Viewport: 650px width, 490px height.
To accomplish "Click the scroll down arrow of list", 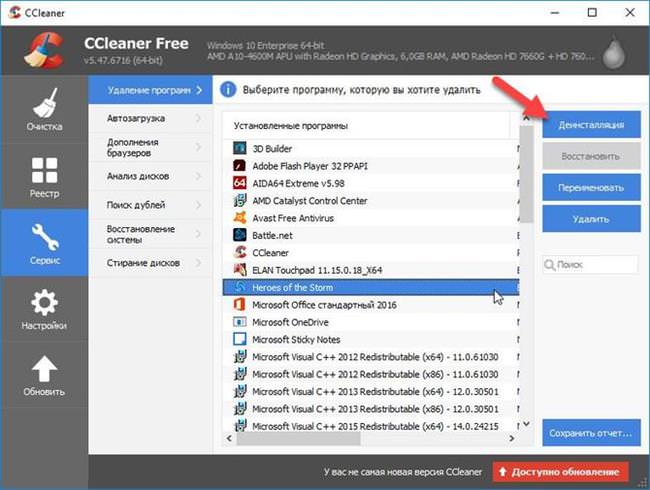I will [526, 424].
